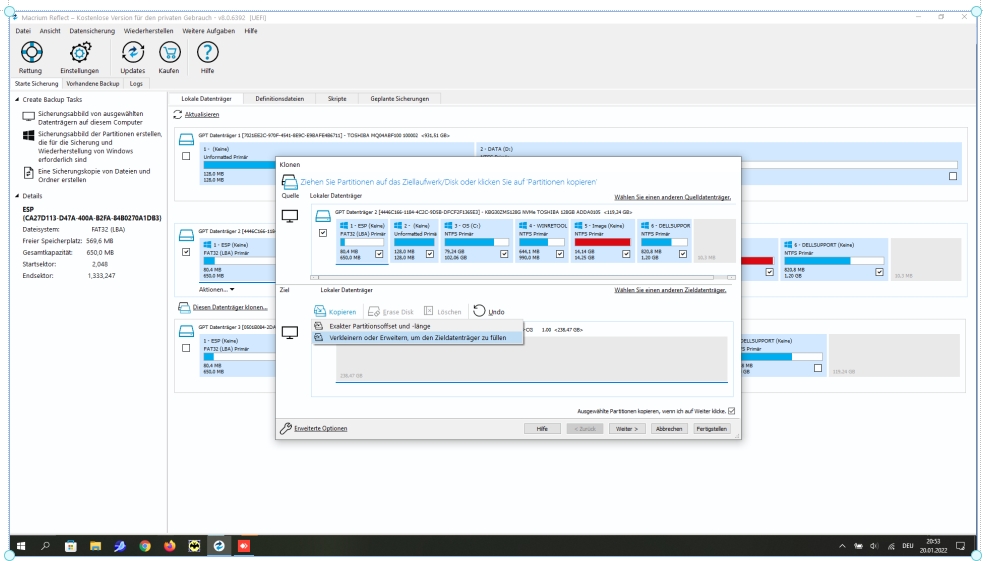983x561 pixels.
Task: Click the Undo arrow in Klonen dialog
Action: point(480,311)
